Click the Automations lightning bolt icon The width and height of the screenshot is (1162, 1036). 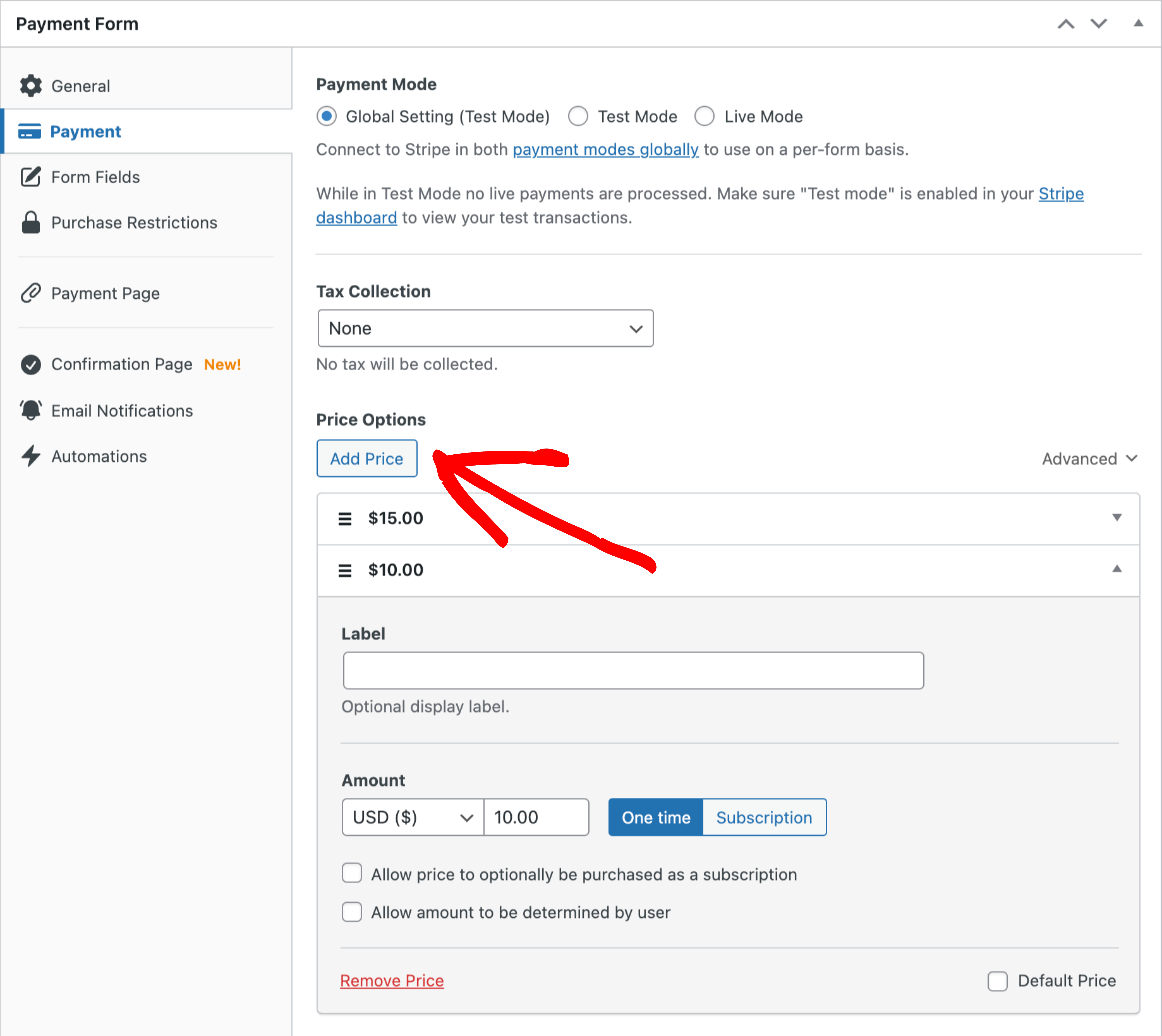pyautogui.click(x=31, y=456)
